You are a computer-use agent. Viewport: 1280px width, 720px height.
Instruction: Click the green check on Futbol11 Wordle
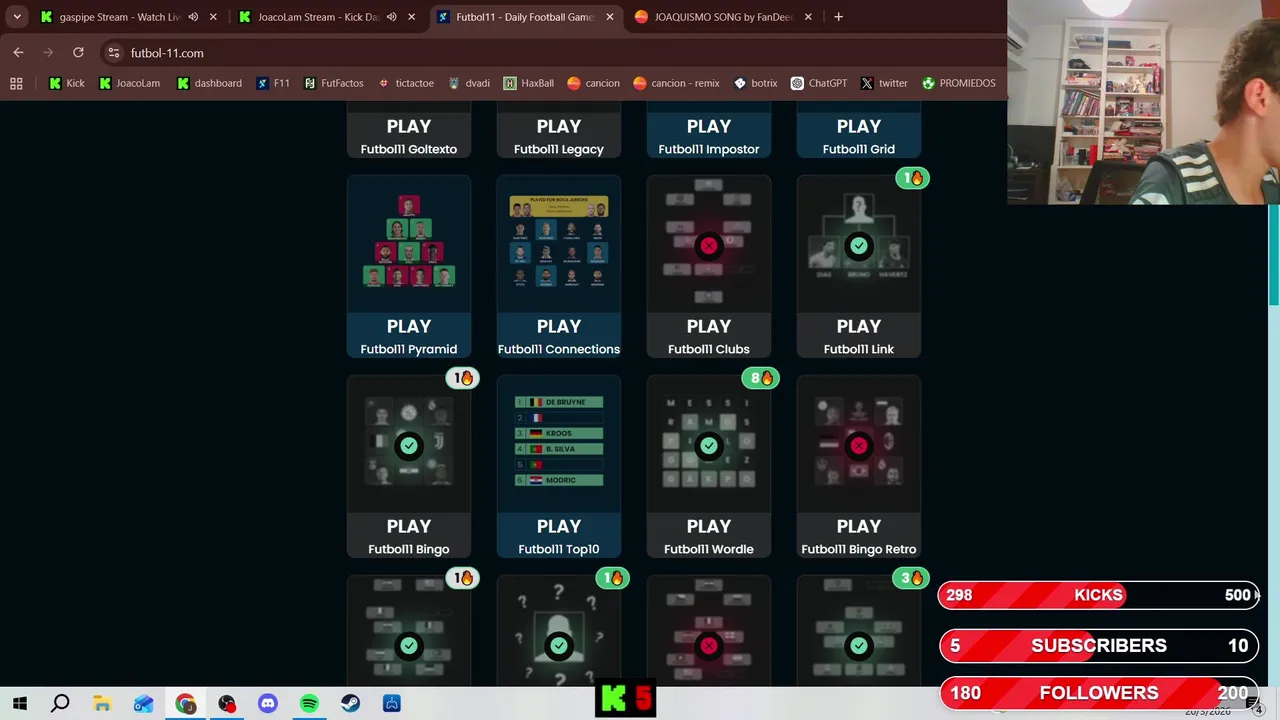[x=709, y=445]
